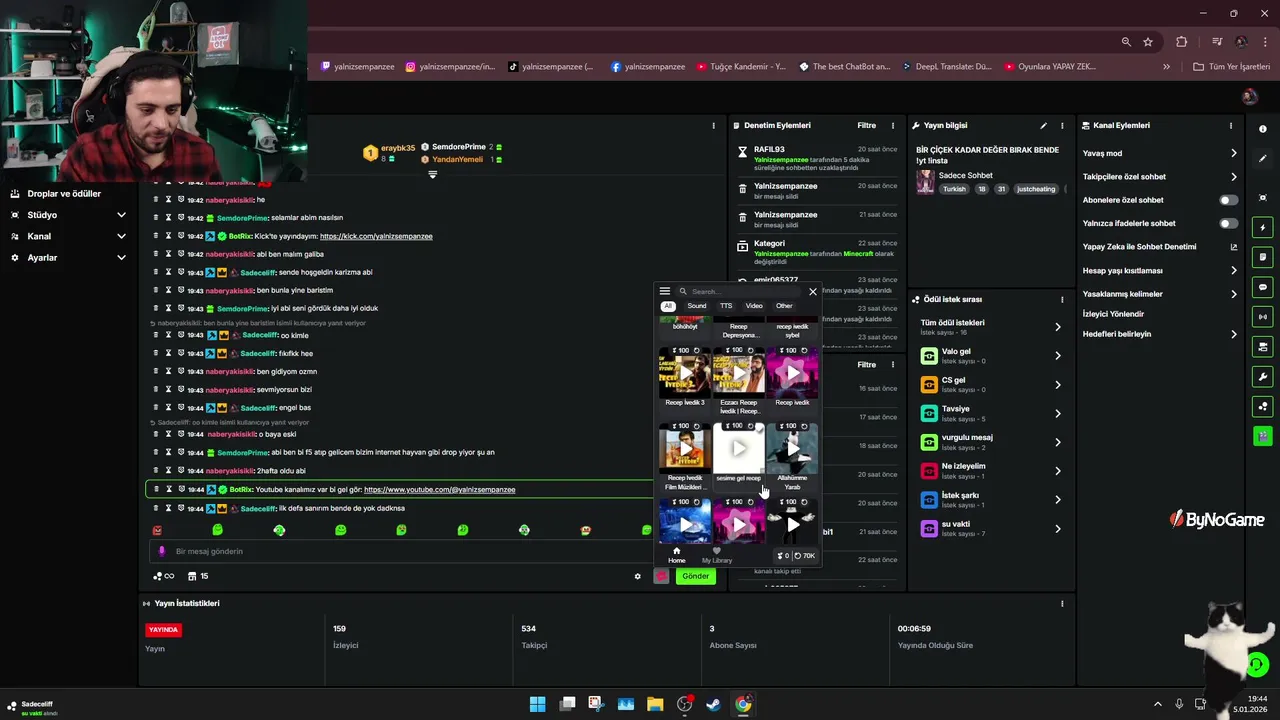Select the Sound filter tab
The width and height of the screenshot is (1280, 720).
coord(697,306)
